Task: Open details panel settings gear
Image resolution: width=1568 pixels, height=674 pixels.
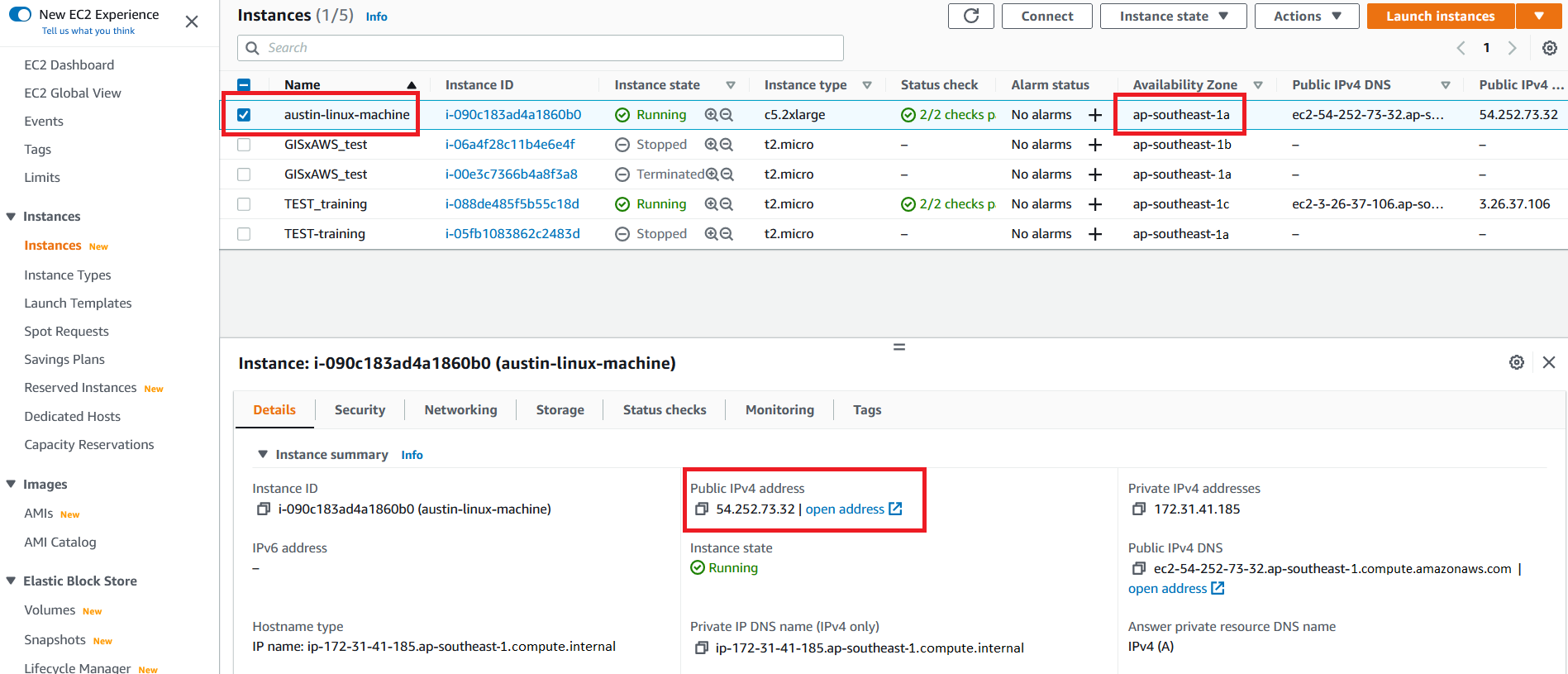Action: pos(1517,362)
